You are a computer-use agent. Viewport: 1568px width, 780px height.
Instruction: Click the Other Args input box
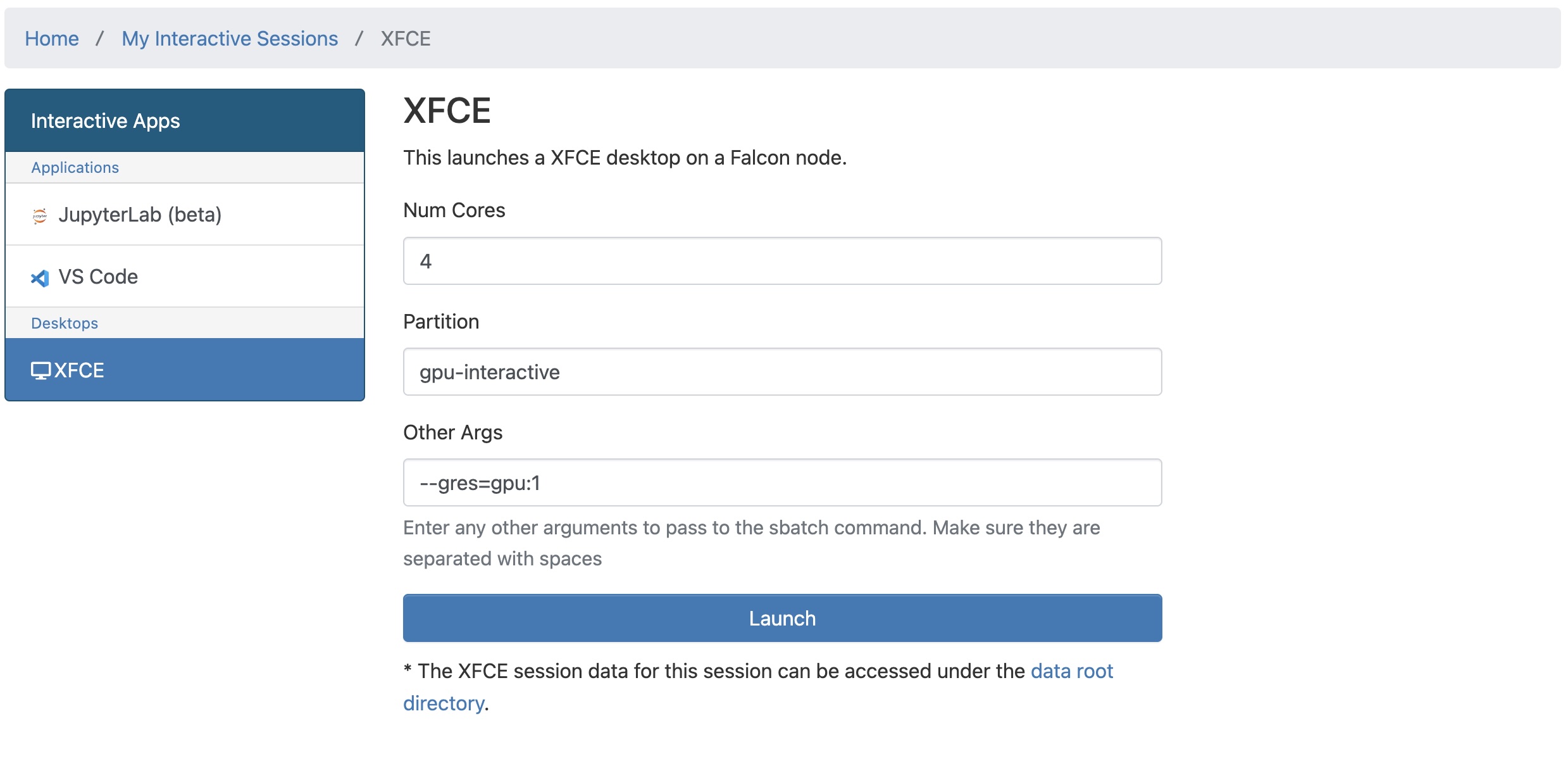(x=782, y=482)
